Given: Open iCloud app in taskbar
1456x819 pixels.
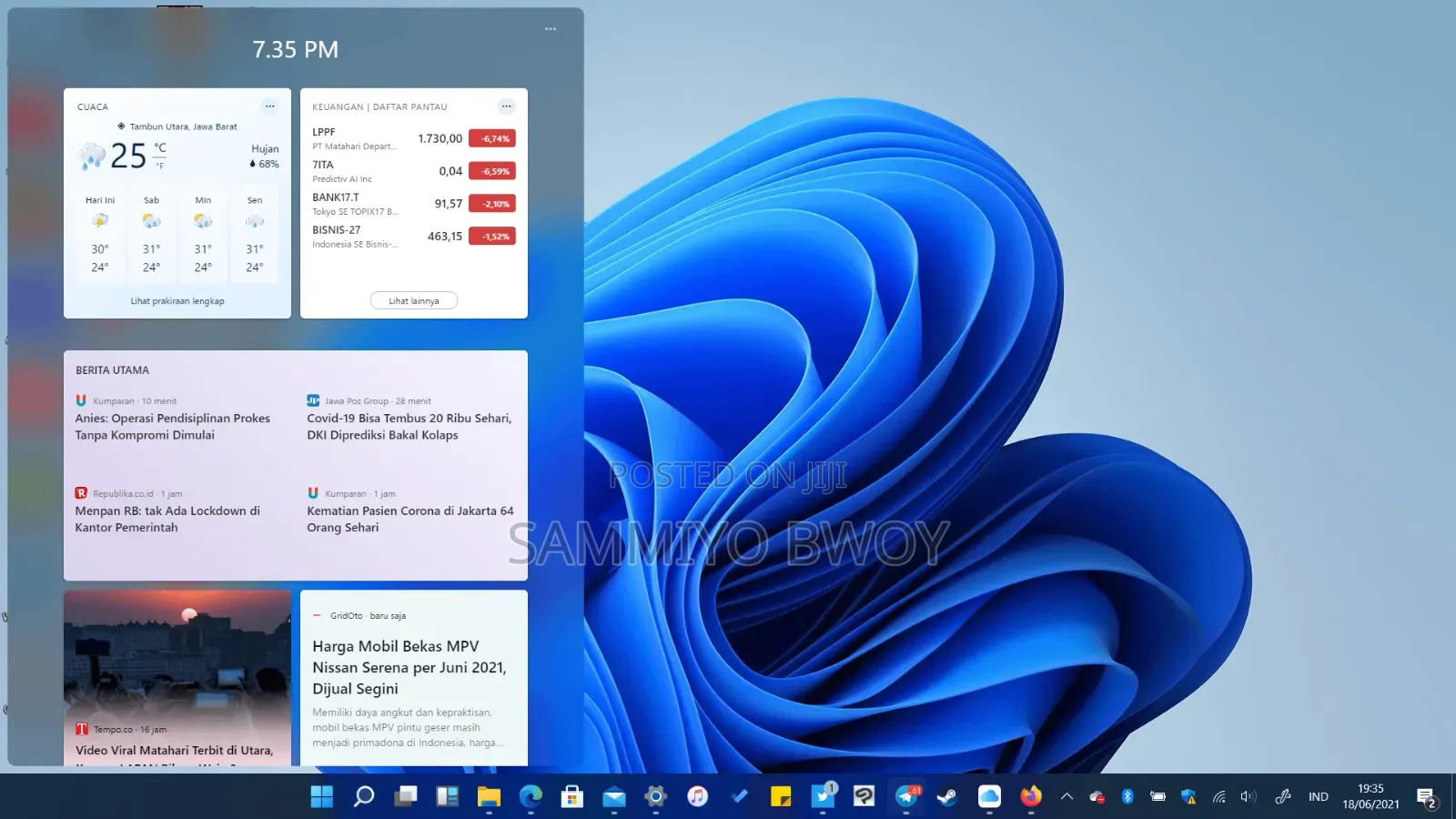Looking at the screenshot, I should (989, 796).
